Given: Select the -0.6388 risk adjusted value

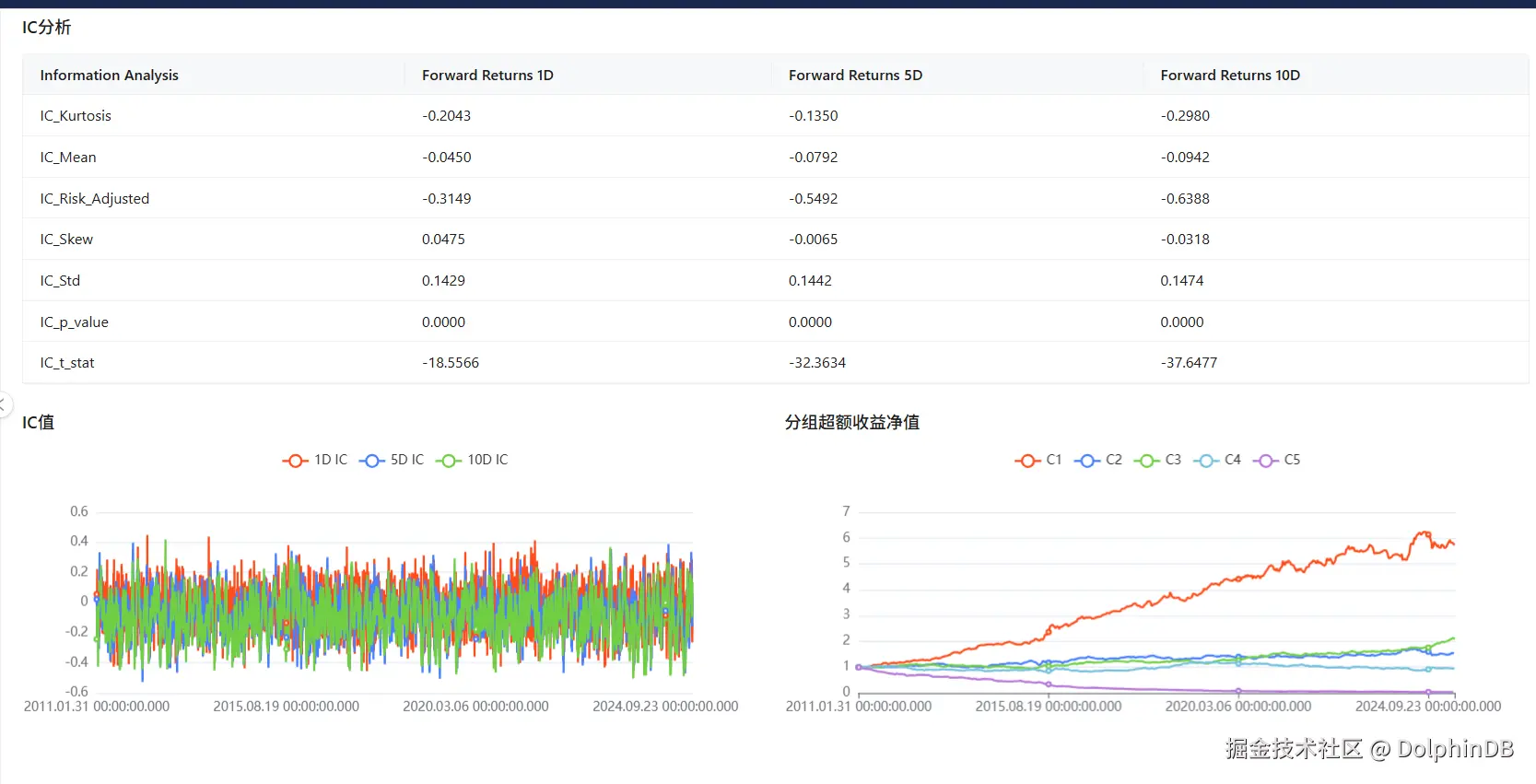Looking at the screenshot, I should (1185, 199).
